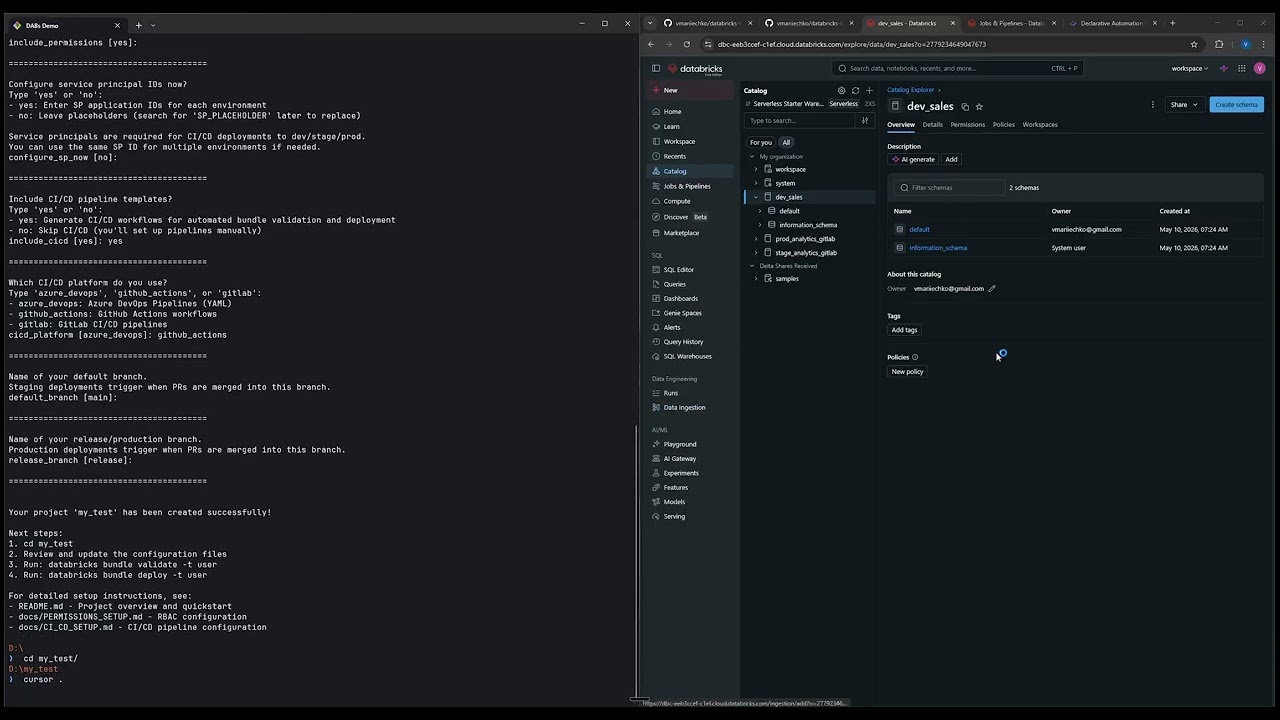Bookmark this page in Chrome
This screenshot has height=720, width=1280.
[x=1194, y=44]
